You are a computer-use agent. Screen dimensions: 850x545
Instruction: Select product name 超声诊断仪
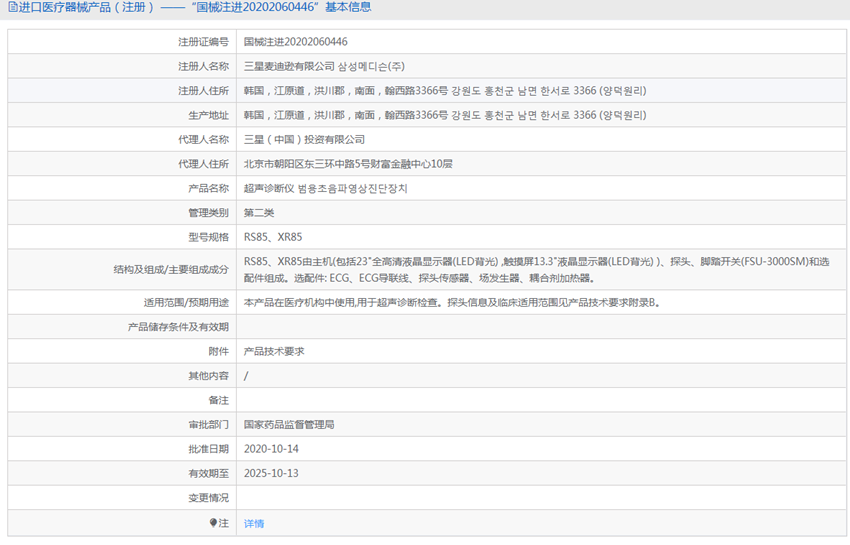pyautogui.click(x=269, y=188)
